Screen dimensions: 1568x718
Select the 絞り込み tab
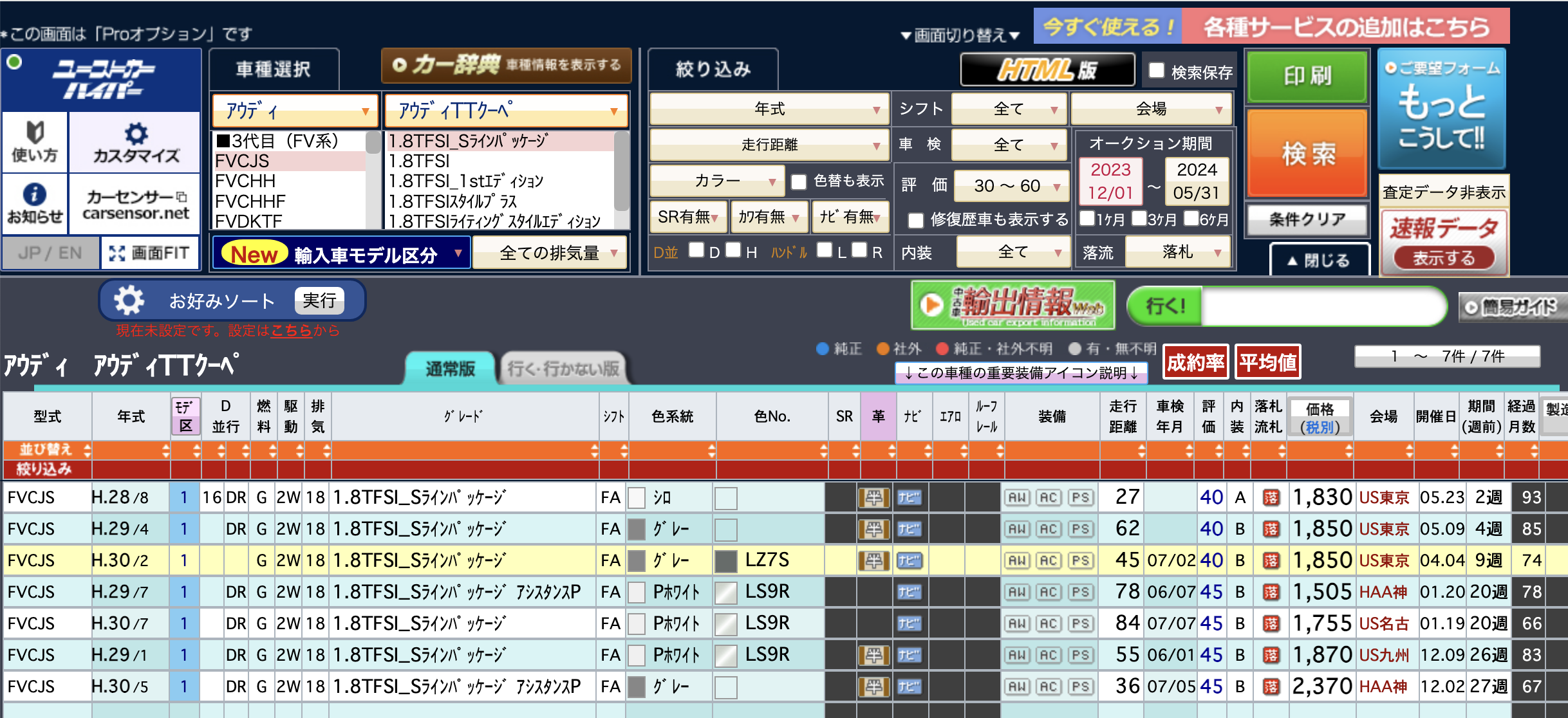713,69
